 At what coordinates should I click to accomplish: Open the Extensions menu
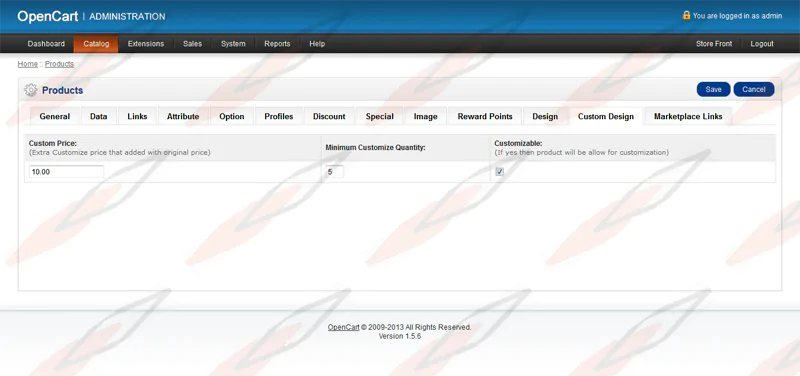[146, 44]
